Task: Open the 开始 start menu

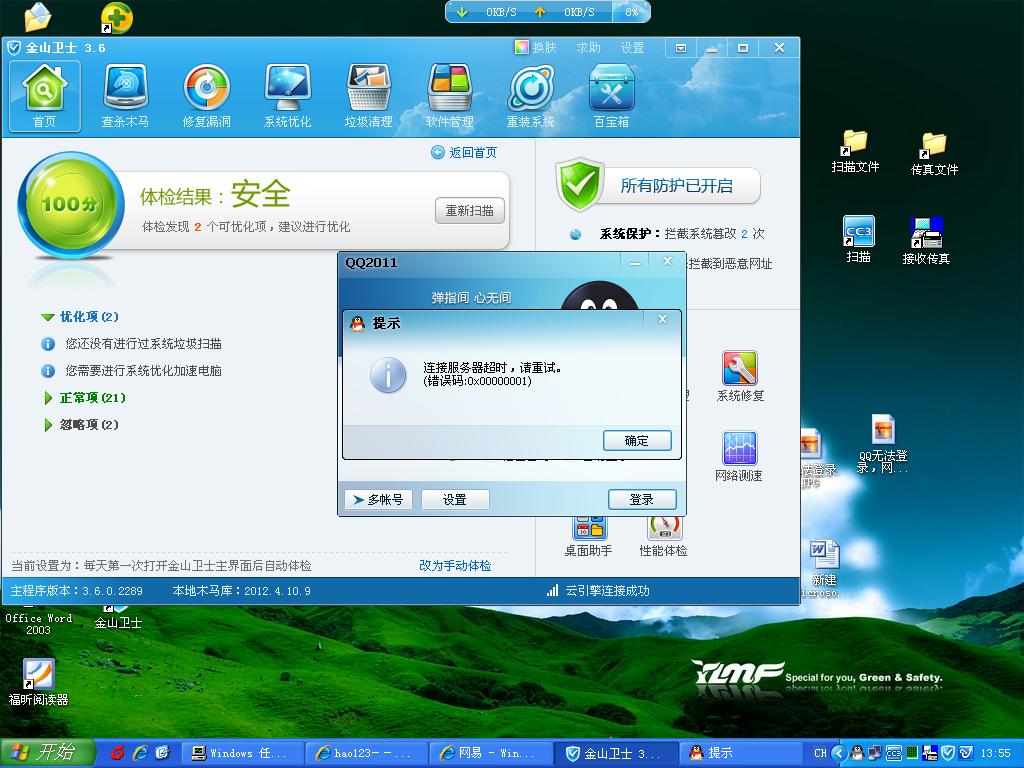Action: pos(47,753)
